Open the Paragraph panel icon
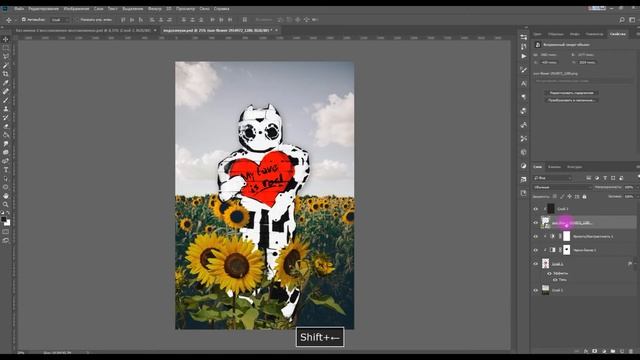Image resolution: width=640 pixels, height=360 pixels. 524,97
